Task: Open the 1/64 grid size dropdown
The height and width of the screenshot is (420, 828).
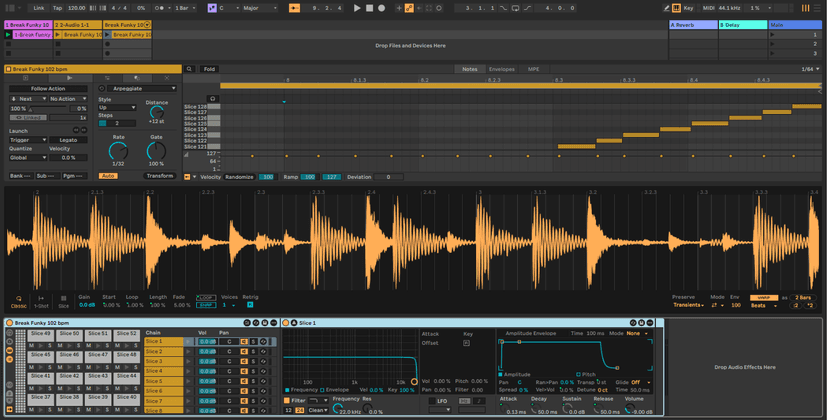Action: pyautogui.click(x=810, y=69)
